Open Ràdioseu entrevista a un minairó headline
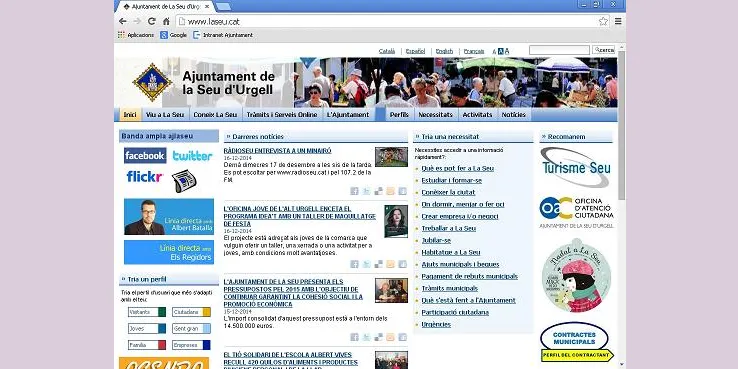The image size is (738, 369). tap(277, 151)
